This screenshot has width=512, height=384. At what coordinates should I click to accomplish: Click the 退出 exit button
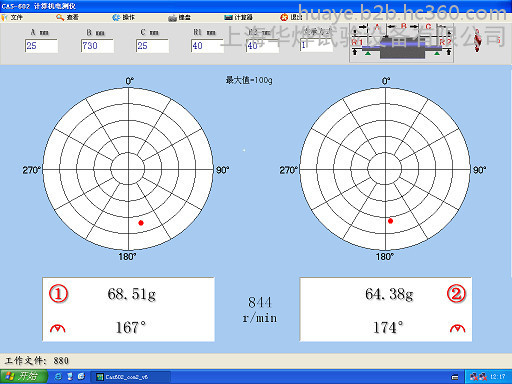[x=291, y=17]
